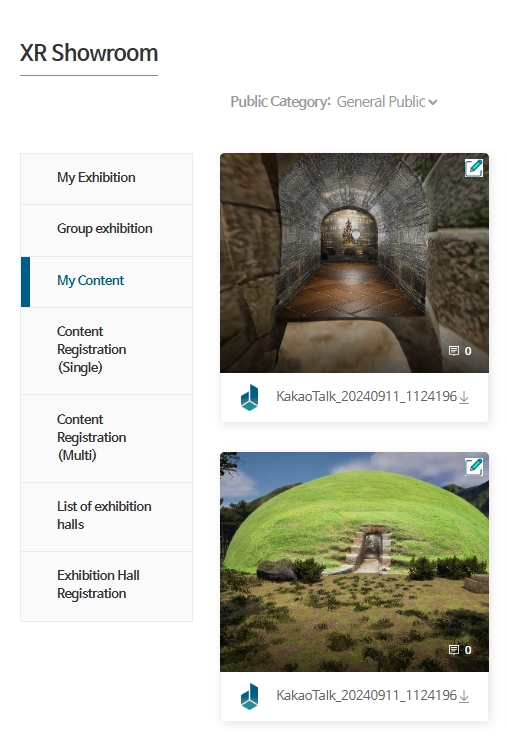The image size is (507, 736).
Task: Click the edit pencil icon on the tunnel corridor thumbnail
Action: pyautogui.click(x=474, y=168)
